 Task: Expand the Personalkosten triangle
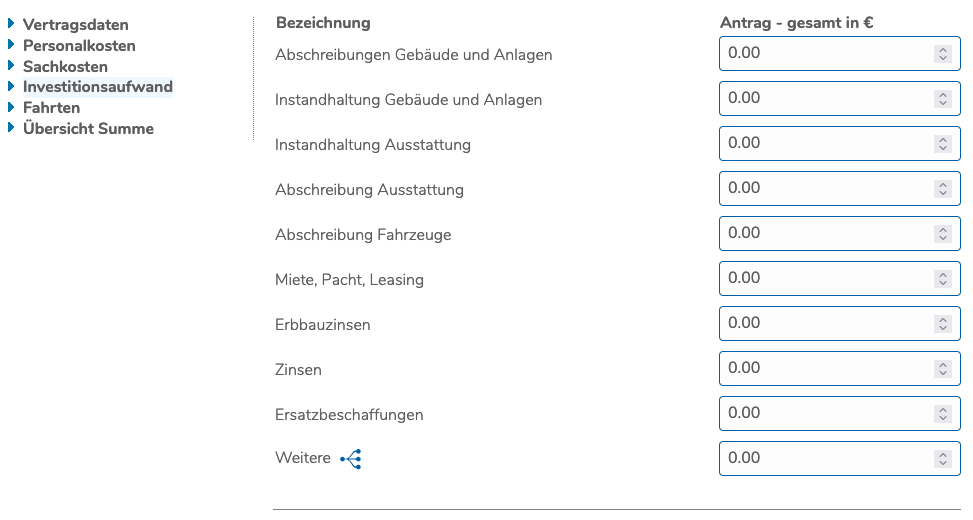pyautogui.click(x=11, y=45)
